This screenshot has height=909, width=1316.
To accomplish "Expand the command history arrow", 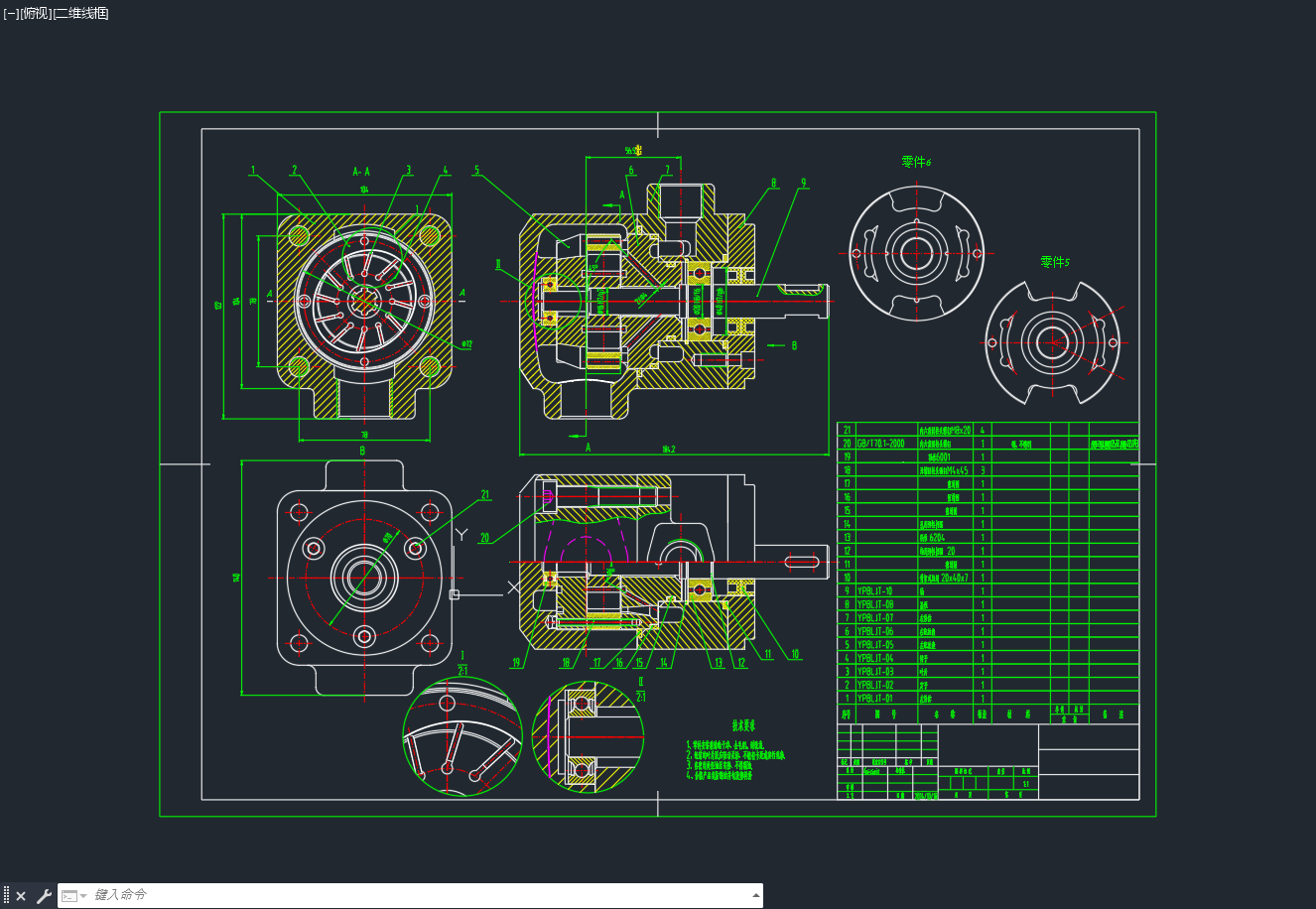I will (756, 895).
